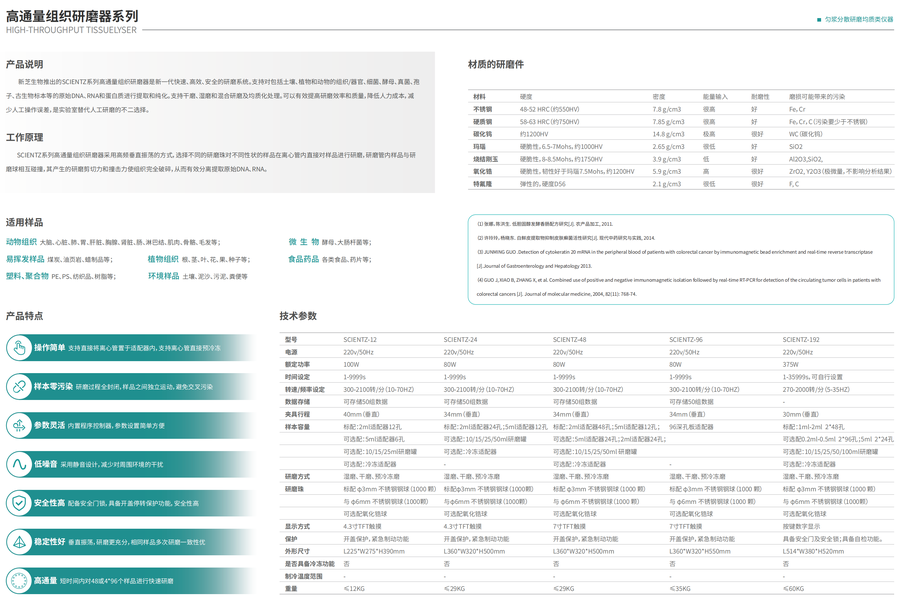Select the 产品说明 heading

(24, 64)
